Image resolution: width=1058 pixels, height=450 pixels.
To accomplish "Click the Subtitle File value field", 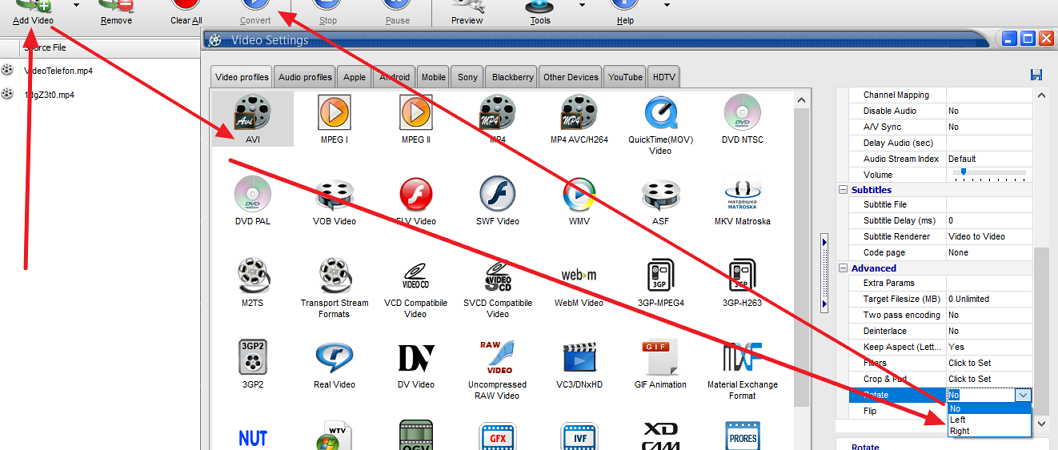I will tap(989, 204).
